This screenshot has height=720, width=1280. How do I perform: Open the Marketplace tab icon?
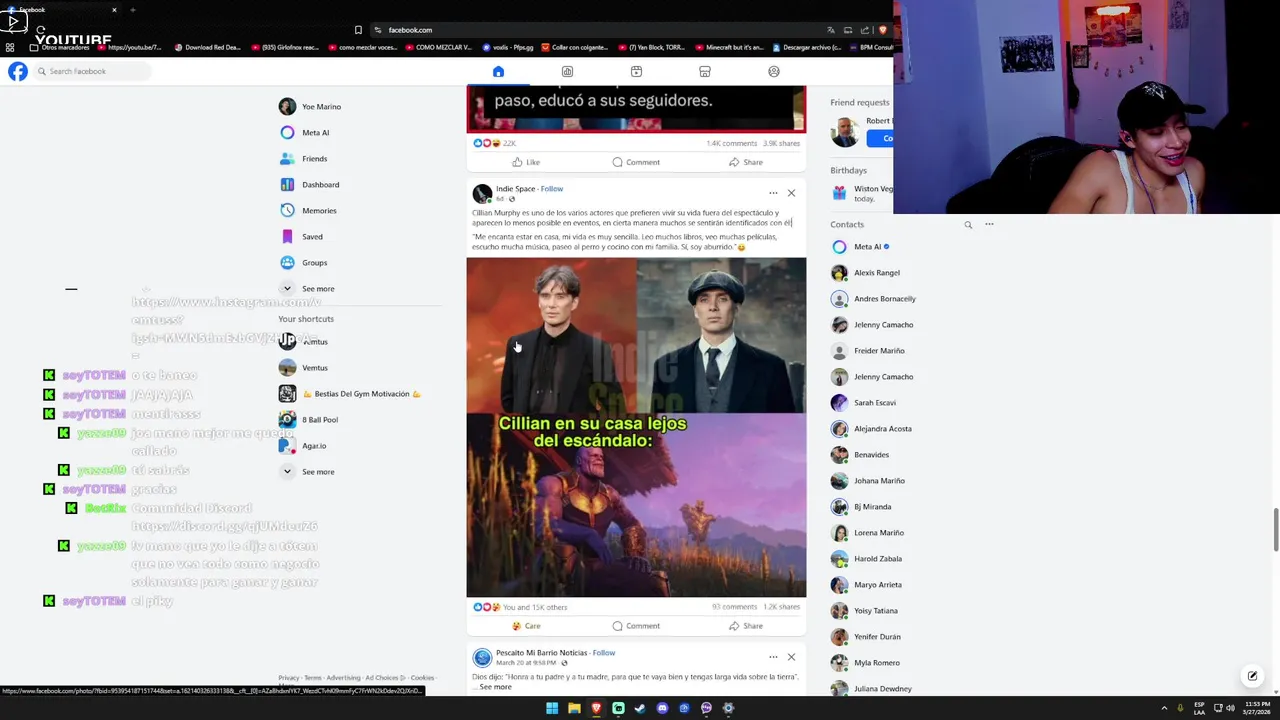point(705,71)
